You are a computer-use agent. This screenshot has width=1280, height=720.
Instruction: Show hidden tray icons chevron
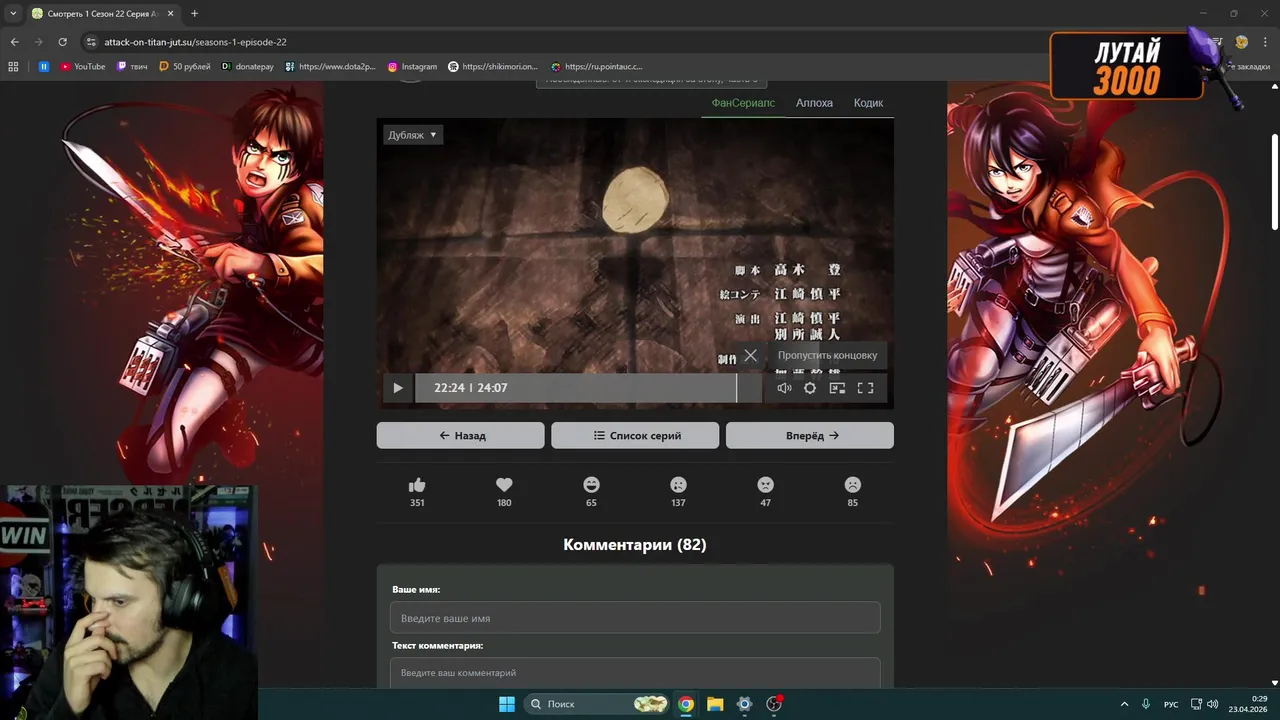[1124, 704]
